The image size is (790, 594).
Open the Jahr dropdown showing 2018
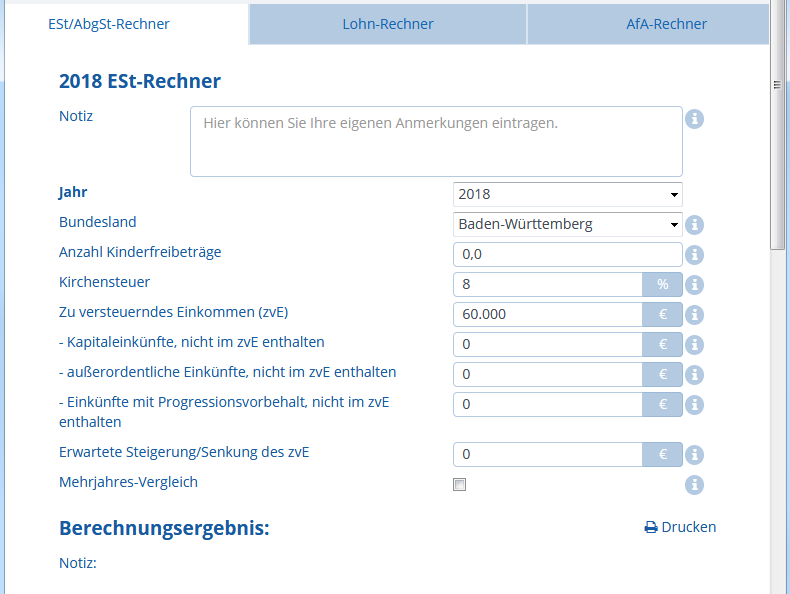click(x=568, y=194)
